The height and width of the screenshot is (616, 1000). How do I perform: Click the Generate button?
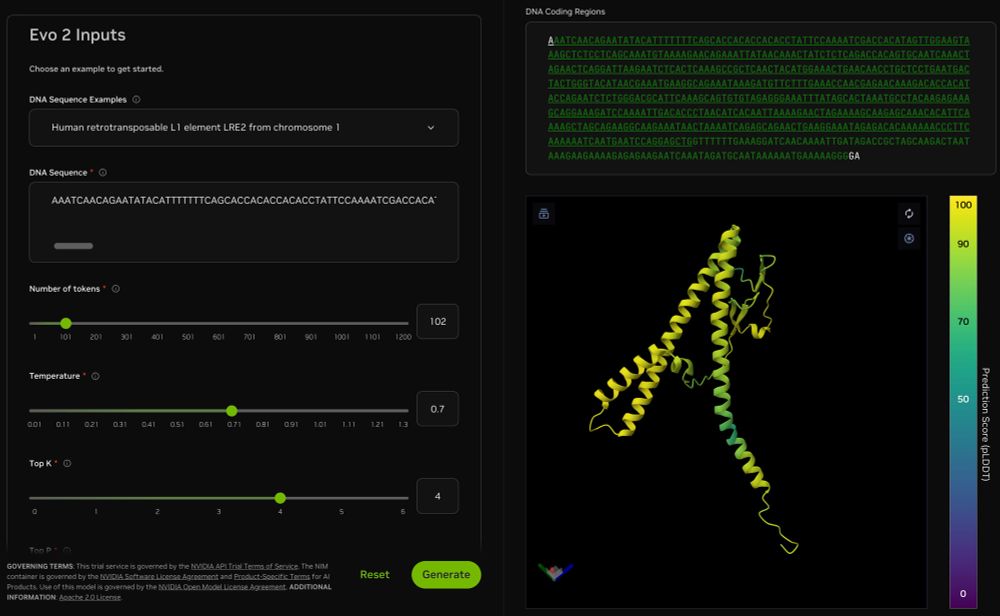tap(446, 575)
